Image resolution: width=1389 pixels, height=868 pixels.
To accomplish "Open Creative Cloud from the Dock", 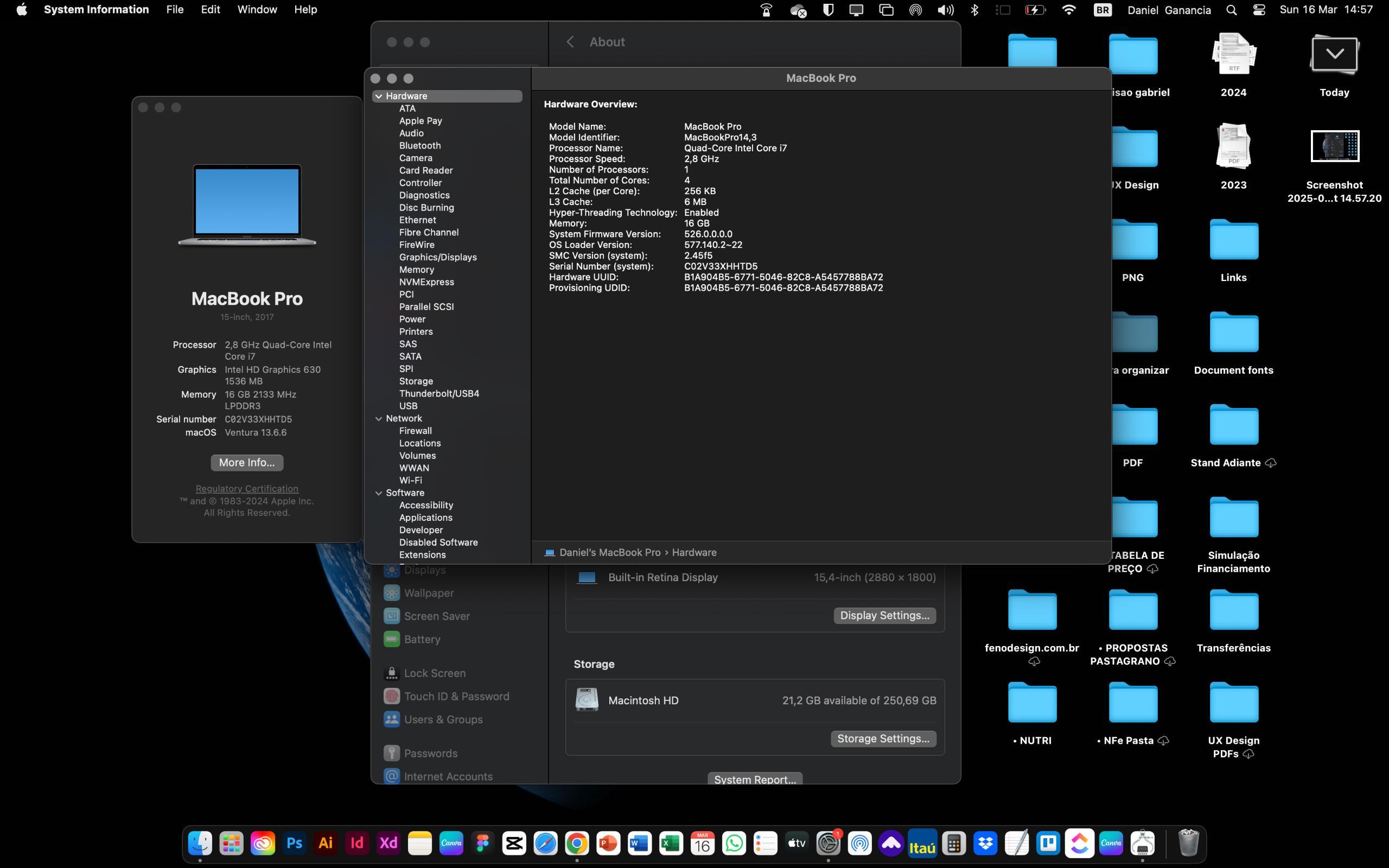I will point(263,843).
